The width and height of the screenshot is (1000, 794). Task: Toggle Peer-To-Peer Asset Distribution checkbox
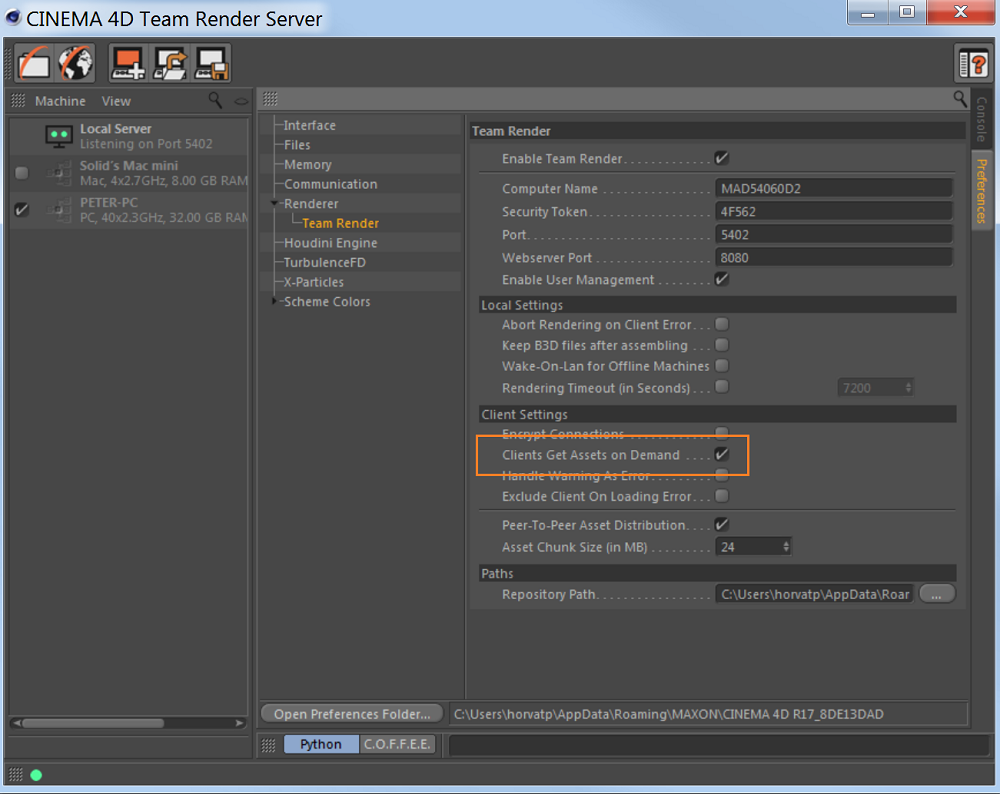(721, 524)
